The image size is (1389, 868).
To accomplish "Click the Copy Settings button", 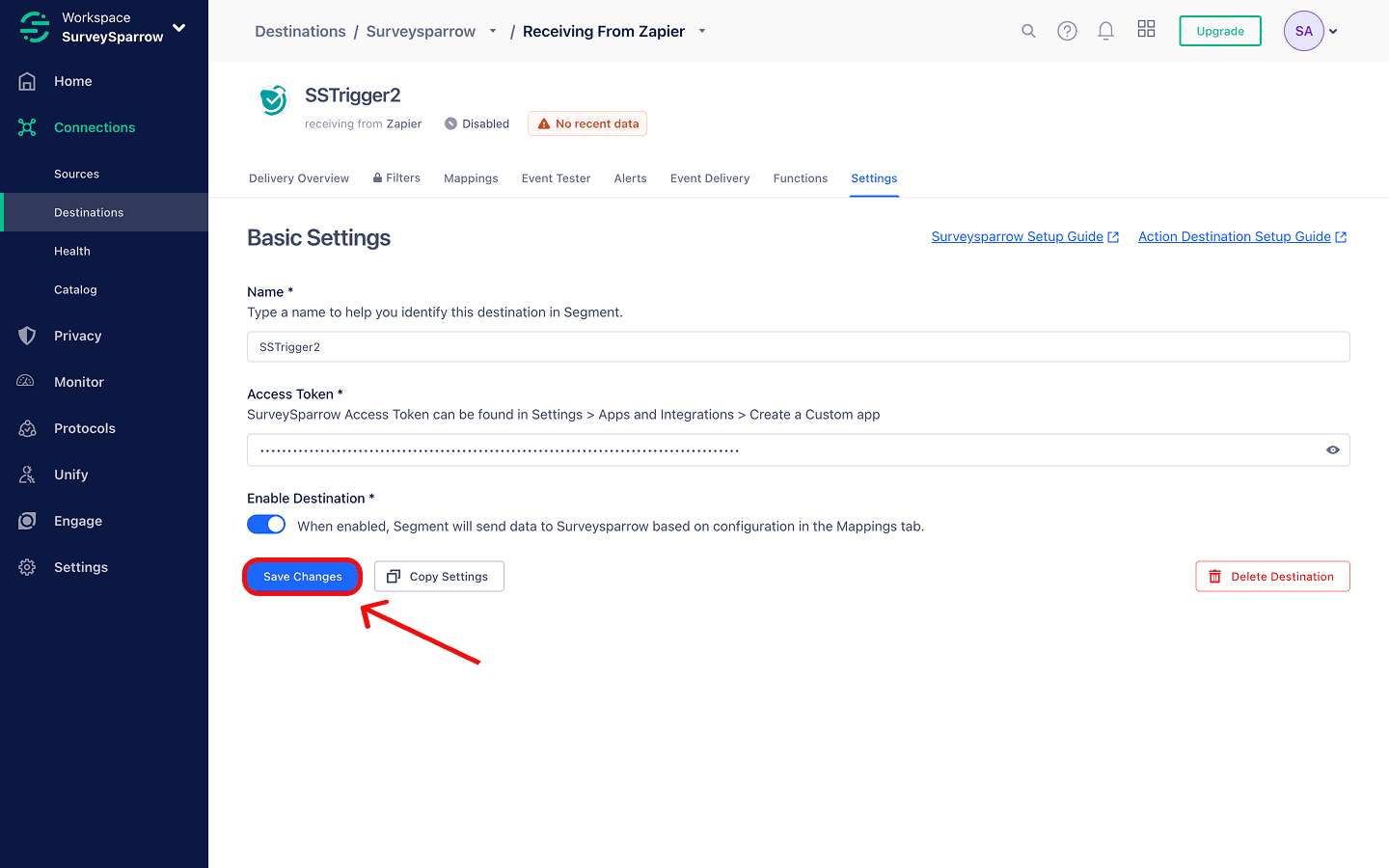I will click(439, 577).
